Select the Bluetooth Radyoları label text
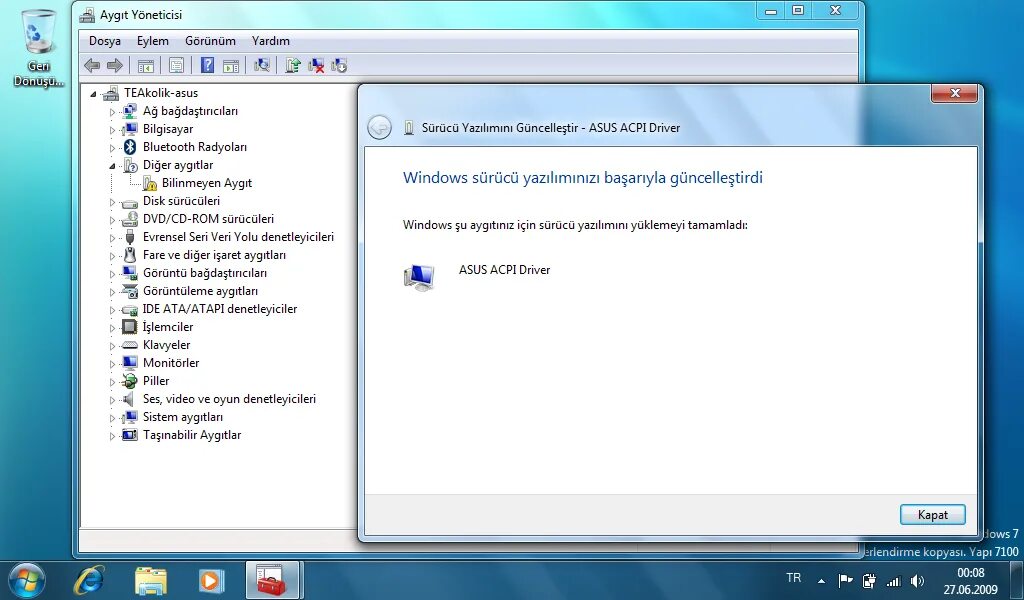 [195, 147]
